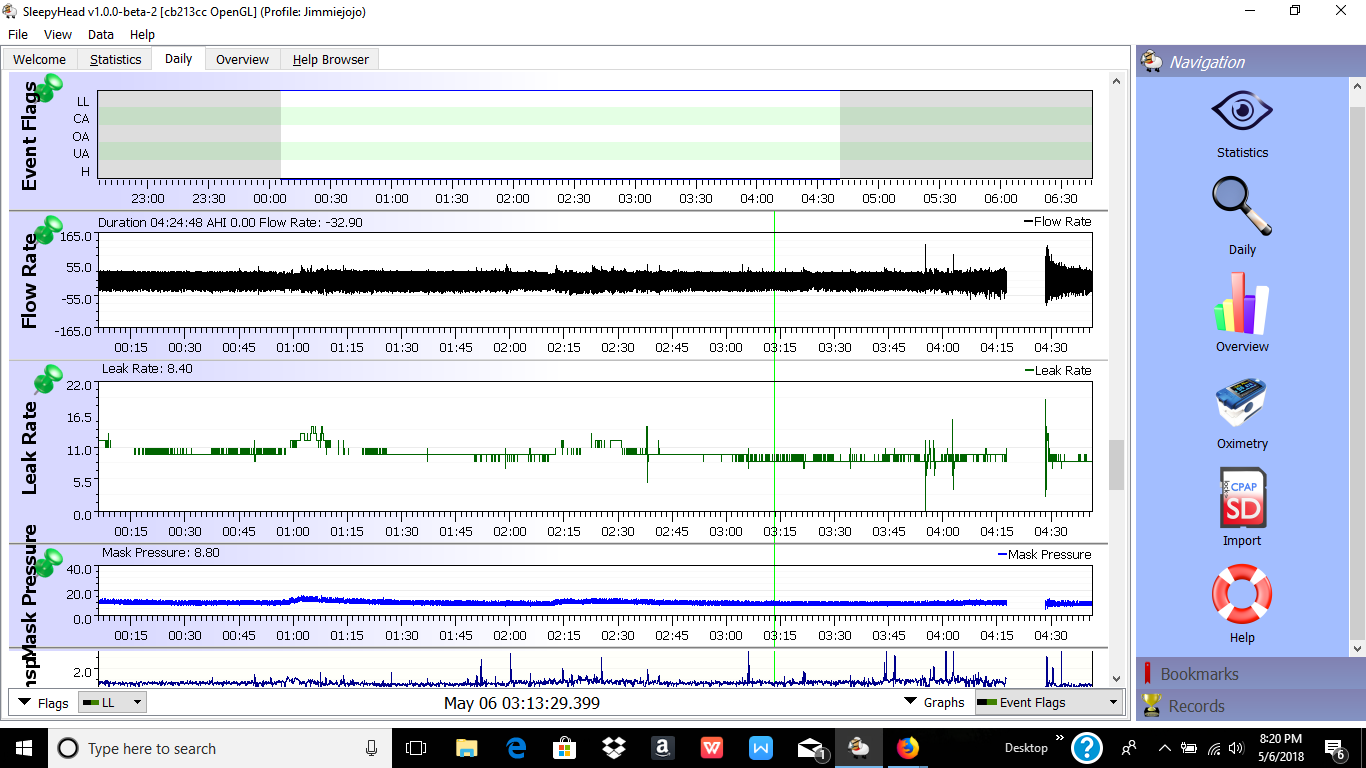Open Microsoft Store from taskbar
This screenshot has width=1366, height=768.
tap(565, 748)
